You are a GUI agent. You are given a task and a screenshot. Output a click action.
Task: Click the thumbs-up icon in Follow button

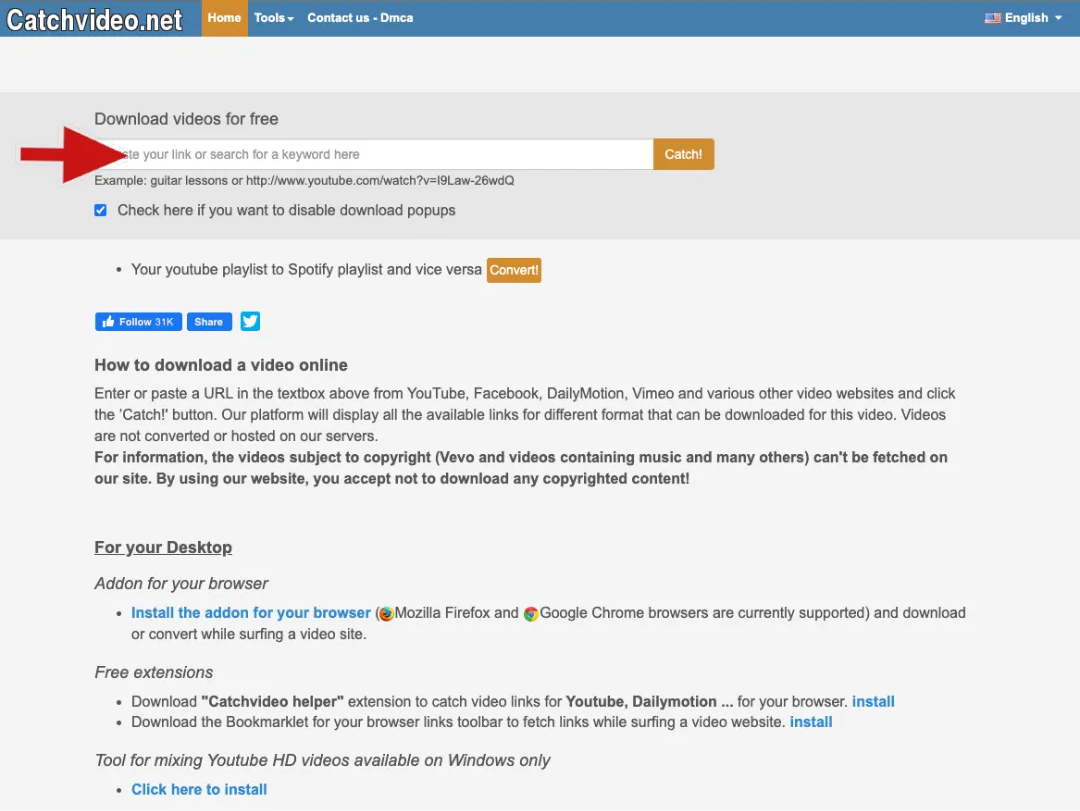[108, 322]
